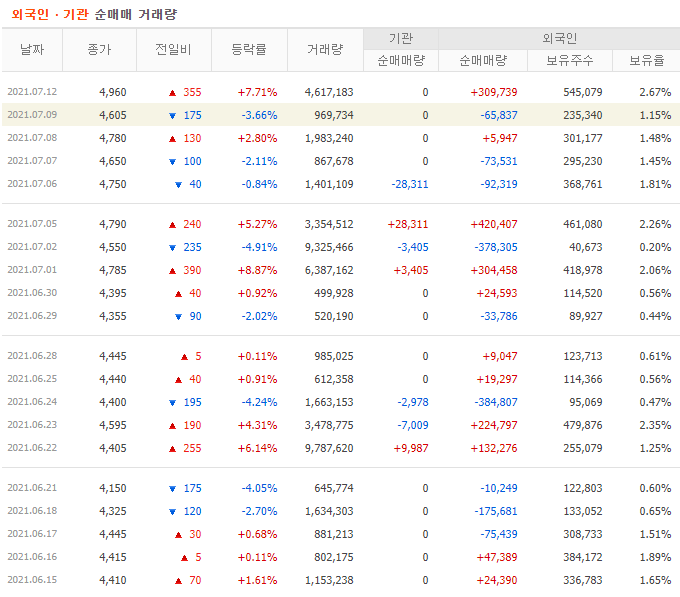Click the down arrow beside 100
680x597 pixels.
point(173,162)
